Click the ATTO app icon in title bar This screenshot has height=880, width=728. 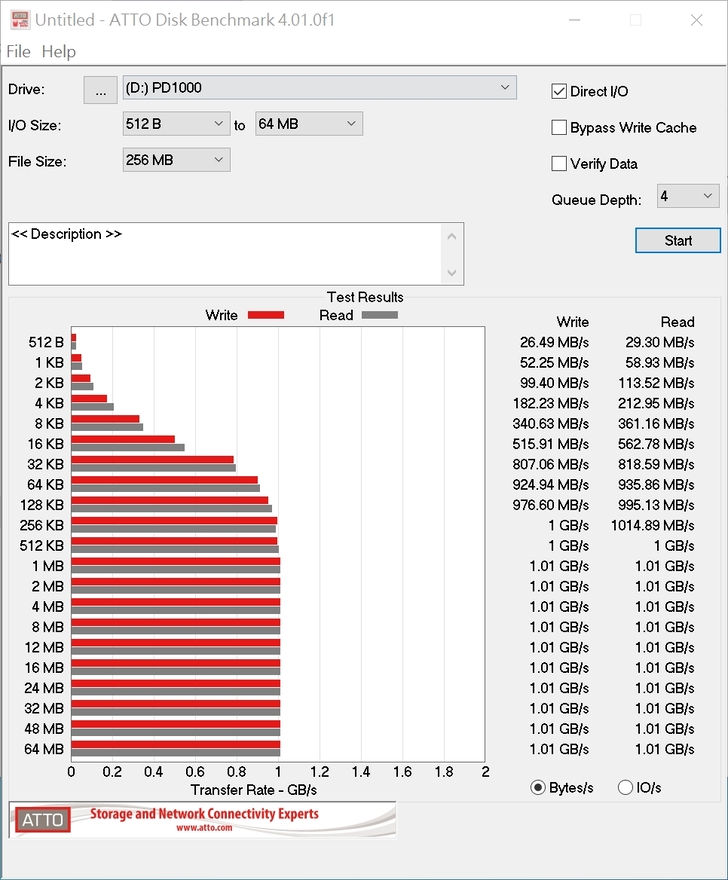click(x=17, y=19)
